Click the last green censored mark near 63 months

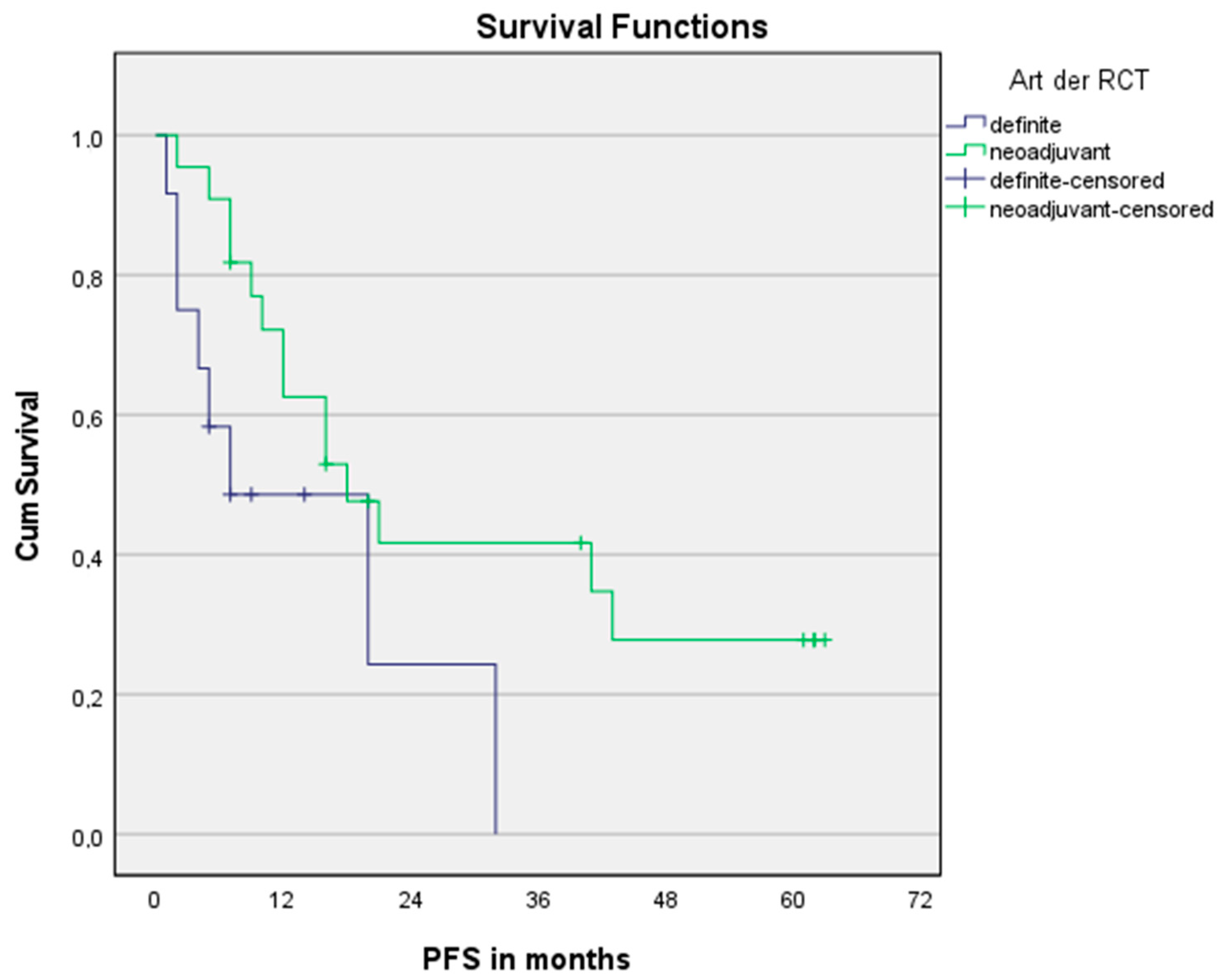[x=825, y=640]
